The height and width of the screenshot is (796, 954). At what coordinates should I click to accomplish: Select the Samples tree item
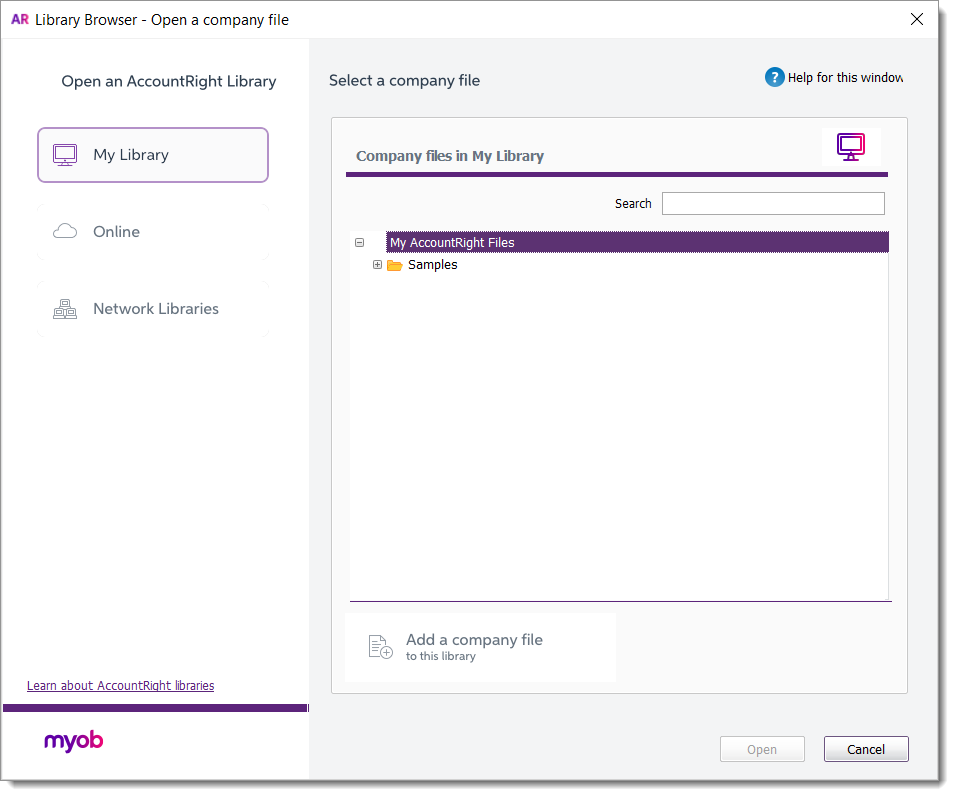tap(433, 265)
